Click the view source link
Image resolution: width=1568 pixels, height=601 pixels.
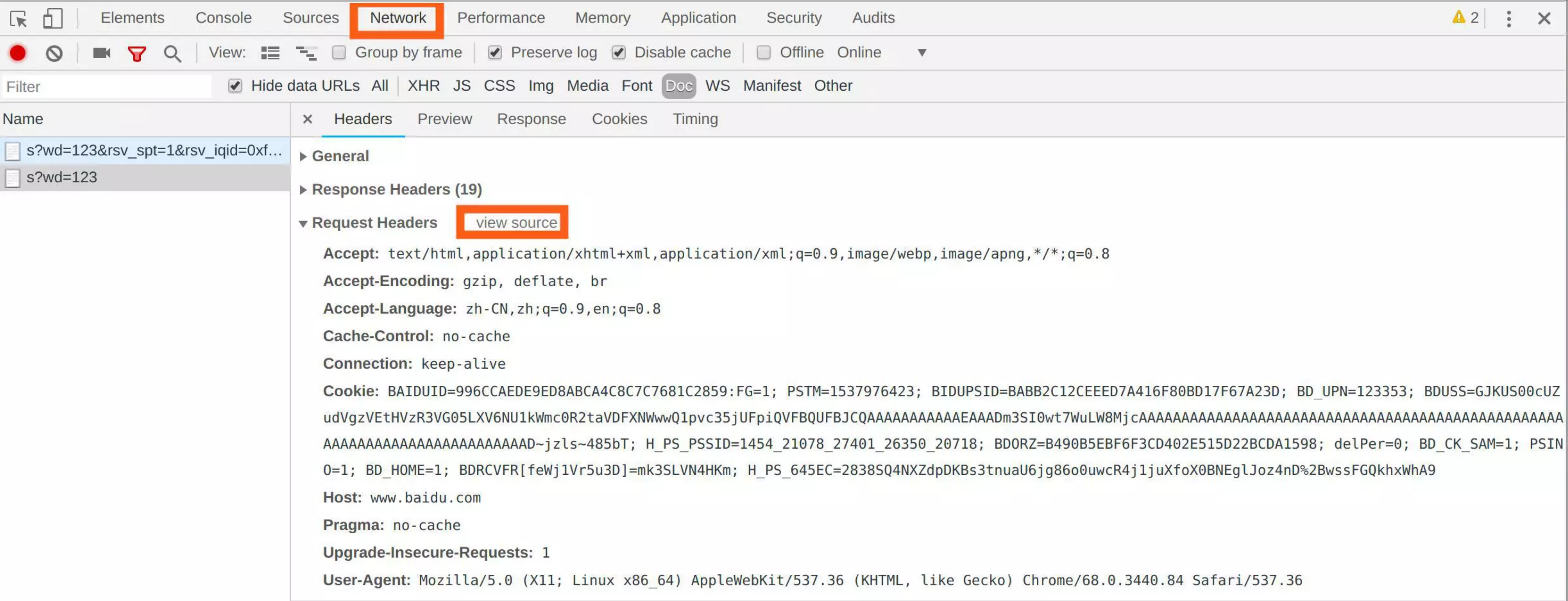pos(516,223)
